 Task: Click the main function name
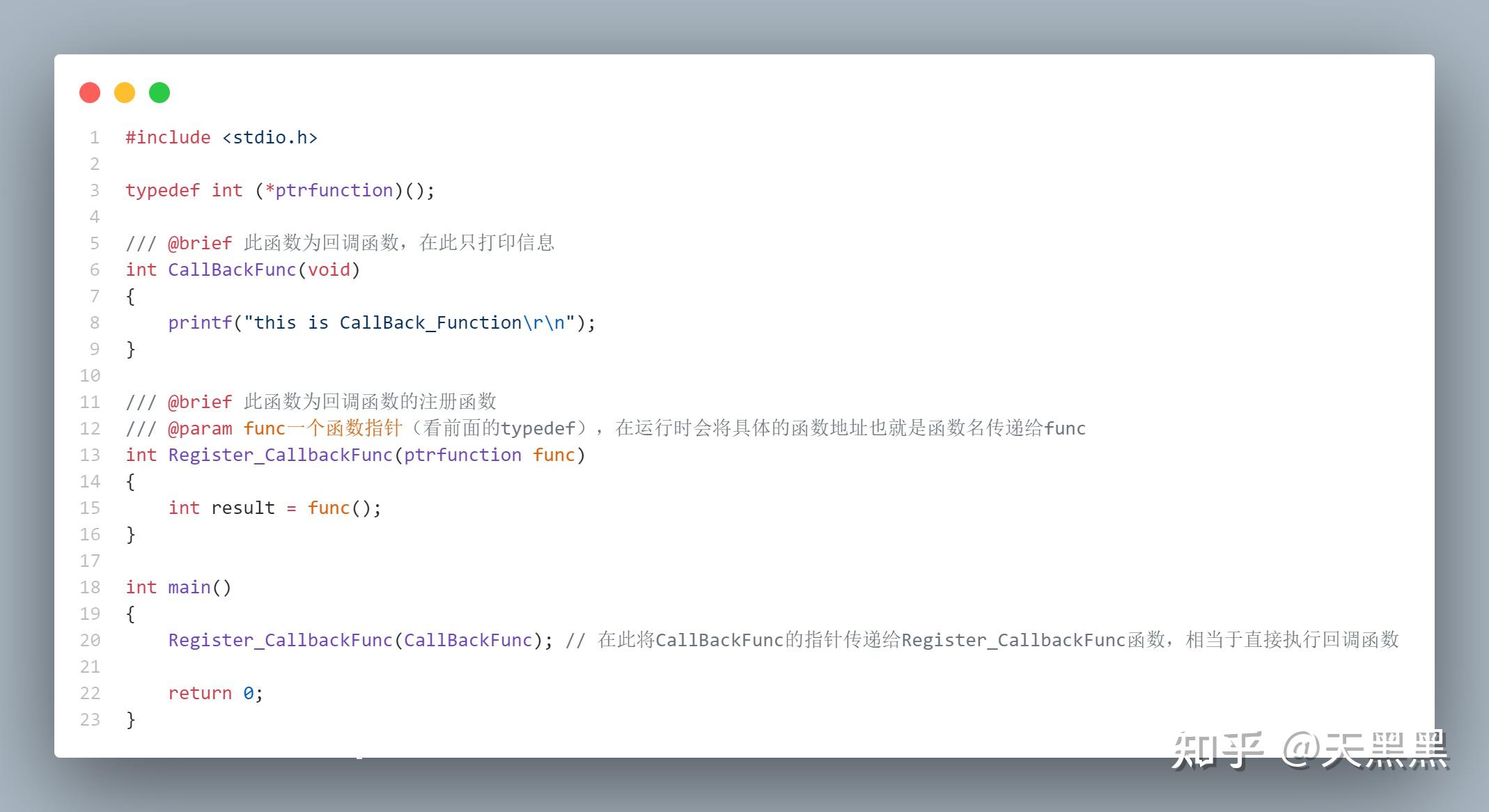[189, 587]
